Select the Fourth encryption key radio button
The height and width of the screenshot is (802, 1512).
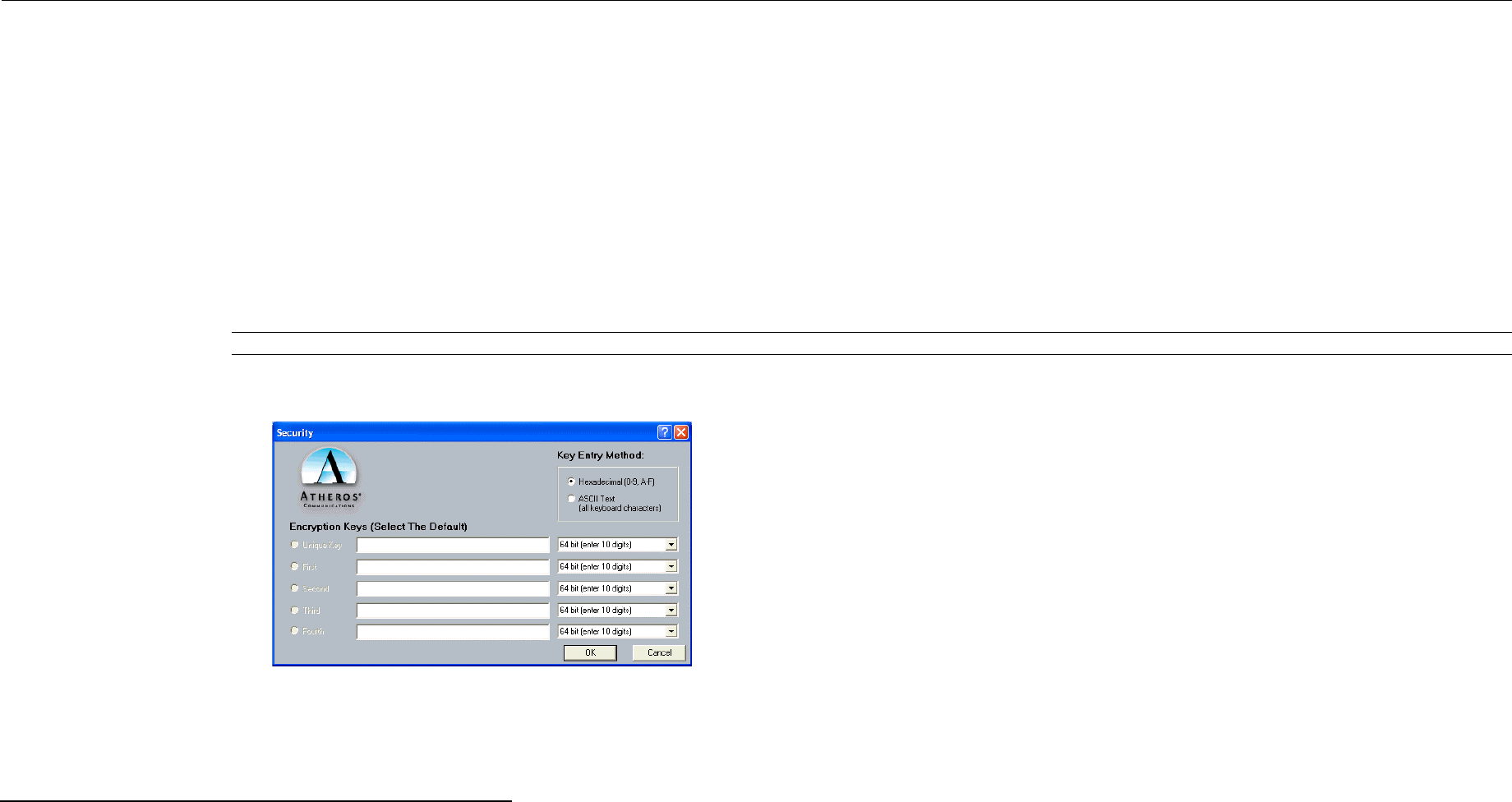[294, 631]
